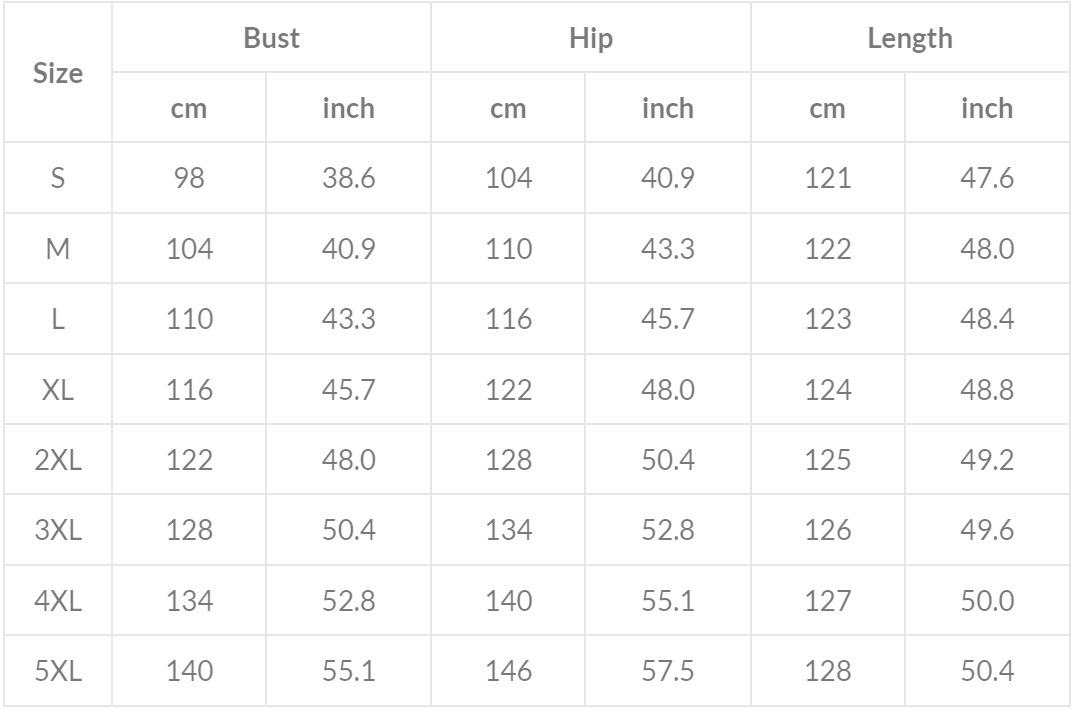Screen dimensions: 1073x709
Task: Select the 5XL size row label
Action: tap(58, 670)
